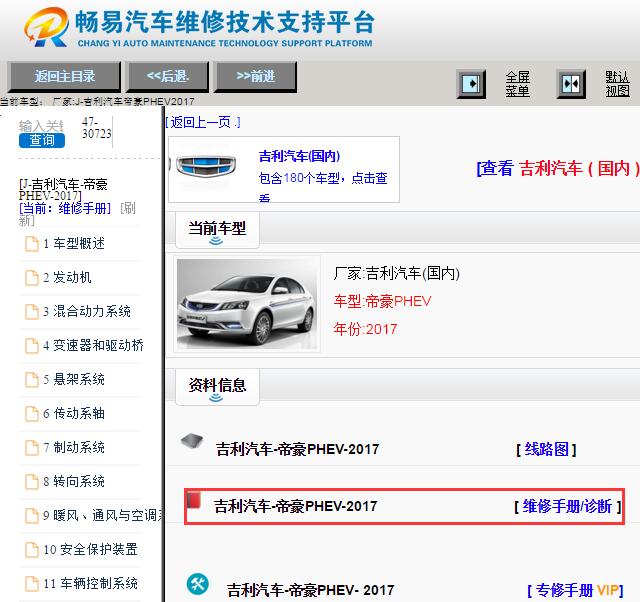Image resolution: width=640 pixels, height=602 pixels.
Task: Click the 查看 吉利汽车(国内) heading link
Action: (558, 168)
